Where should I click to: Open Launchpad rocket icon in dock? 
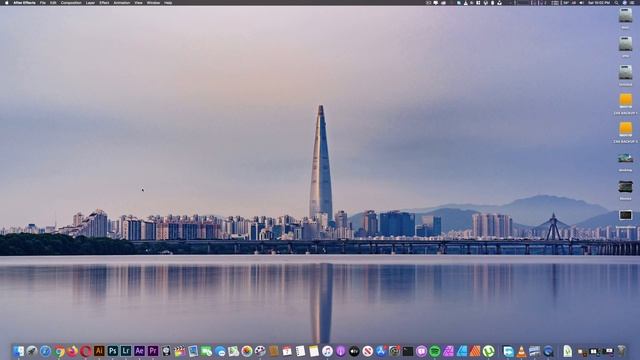coord(31,351)
